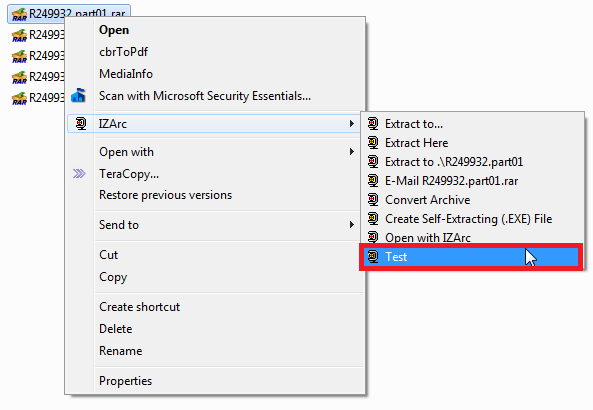Expand the IZArc submenu arrow
593x410 pixels.
(352, 124)
